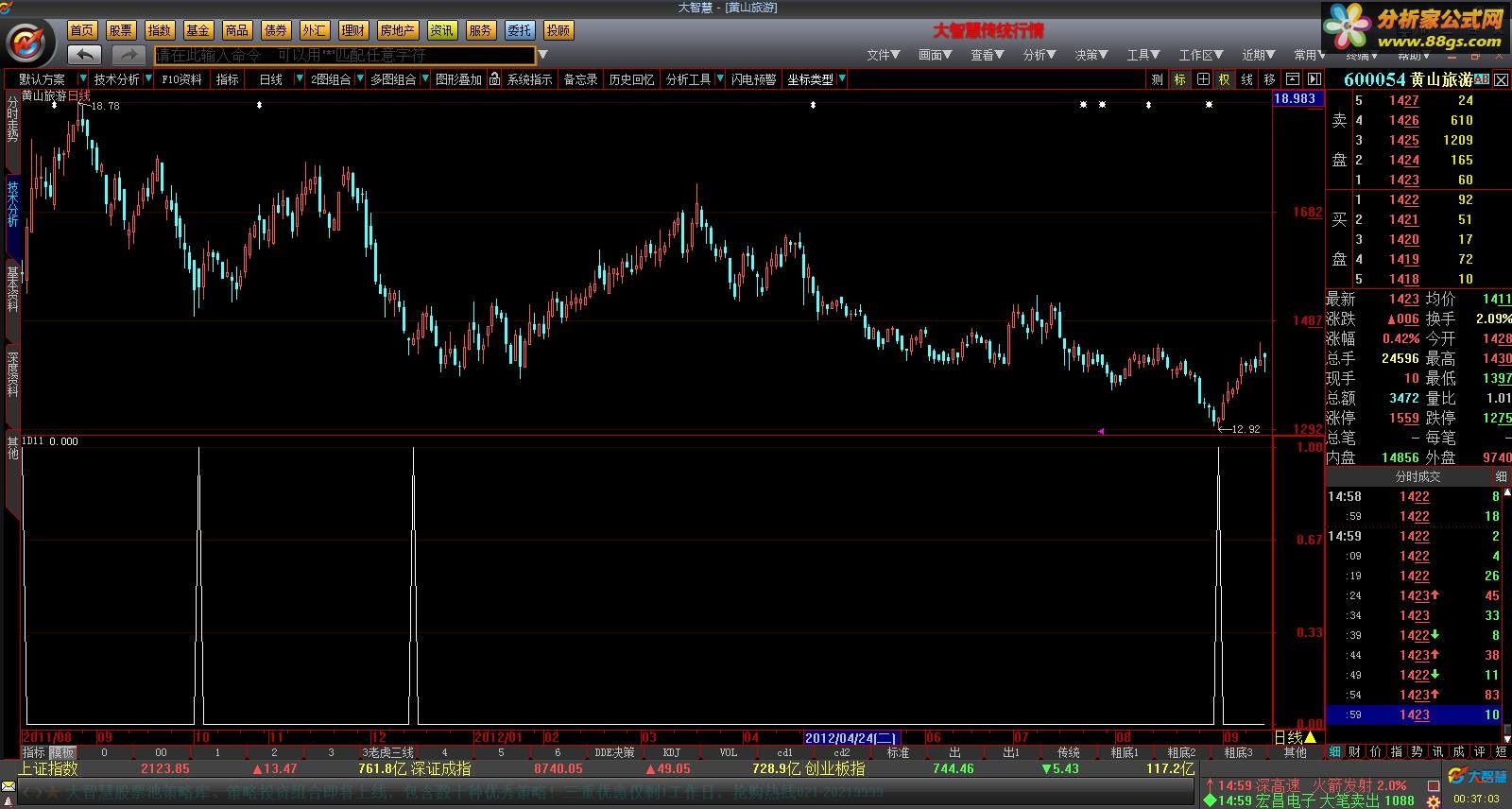Open the 闪电预警 alert button
Viewport: 1512px width, 809px height.
[x=753, y=79]
